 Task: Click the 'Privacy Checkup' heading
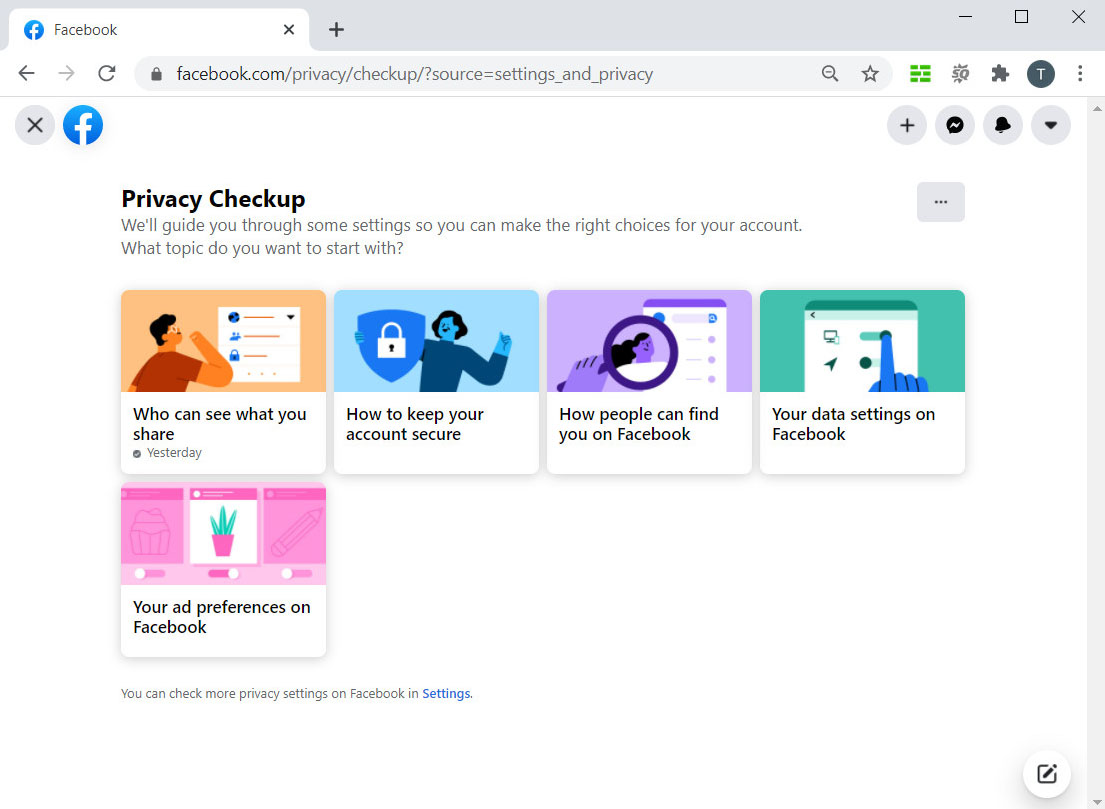[214, 199]
